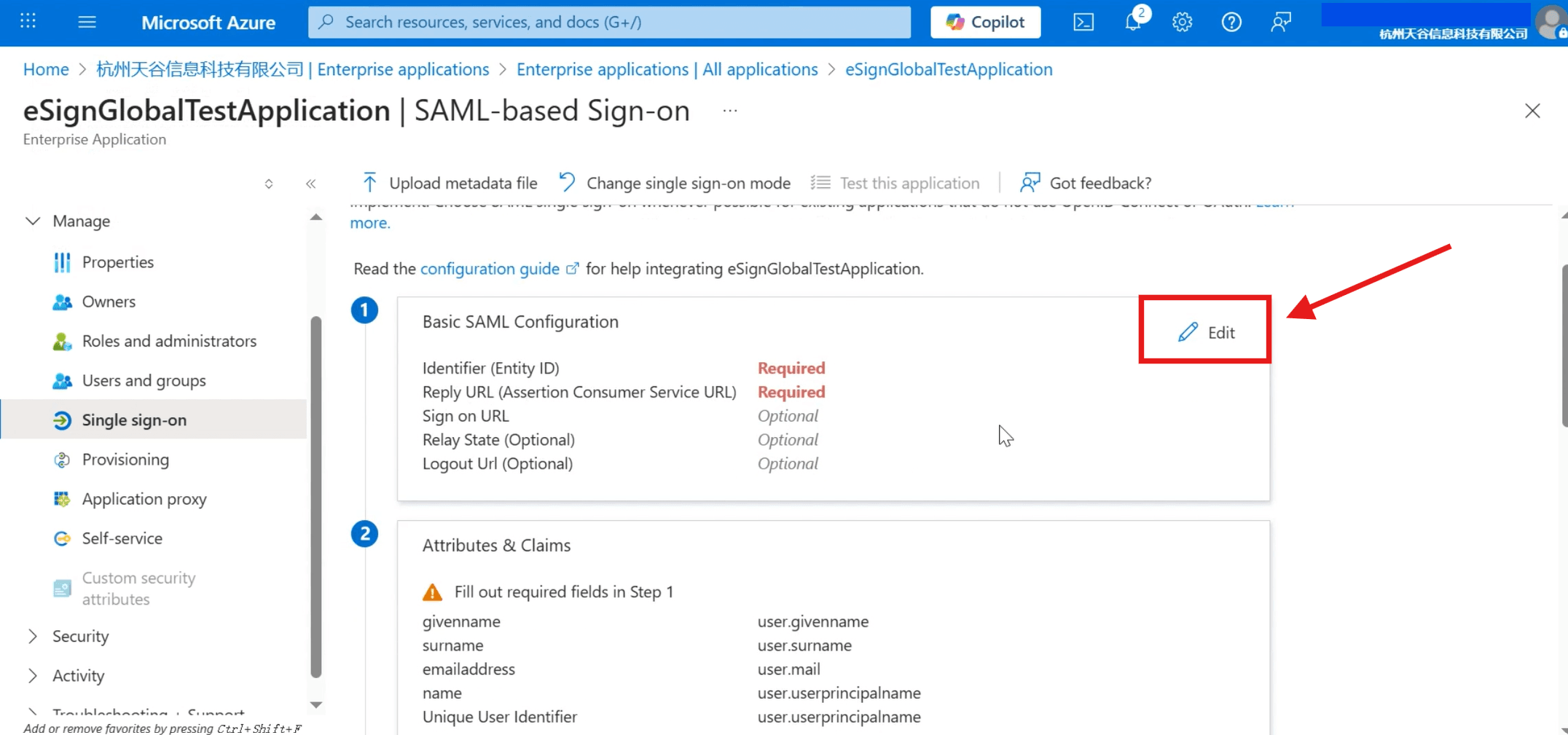
Task: Open Provisioning in the sidebar
Action: (x=125, y=459)
